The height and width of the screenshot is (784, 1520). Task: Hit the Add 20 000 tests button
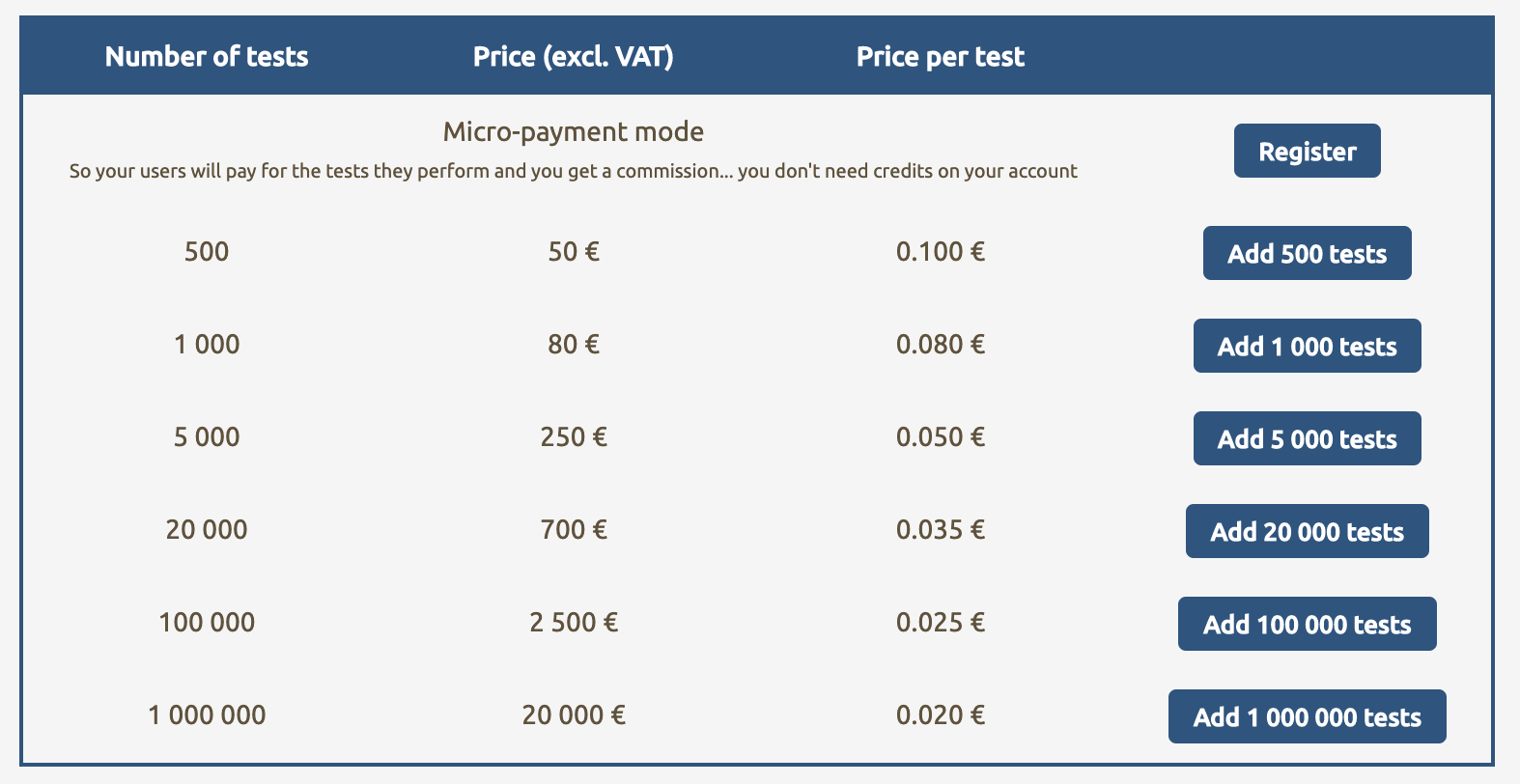click(x=1307, y=532)
